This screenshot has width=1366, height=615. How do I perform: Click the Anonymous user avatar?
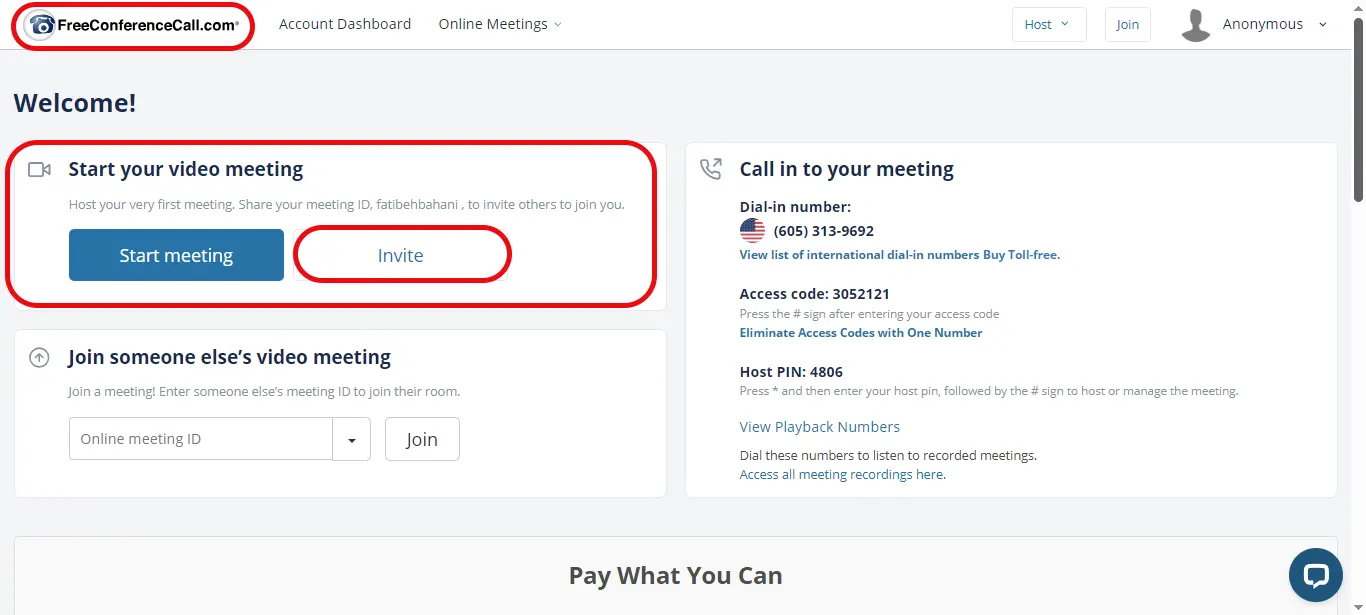click(1195, 25)
